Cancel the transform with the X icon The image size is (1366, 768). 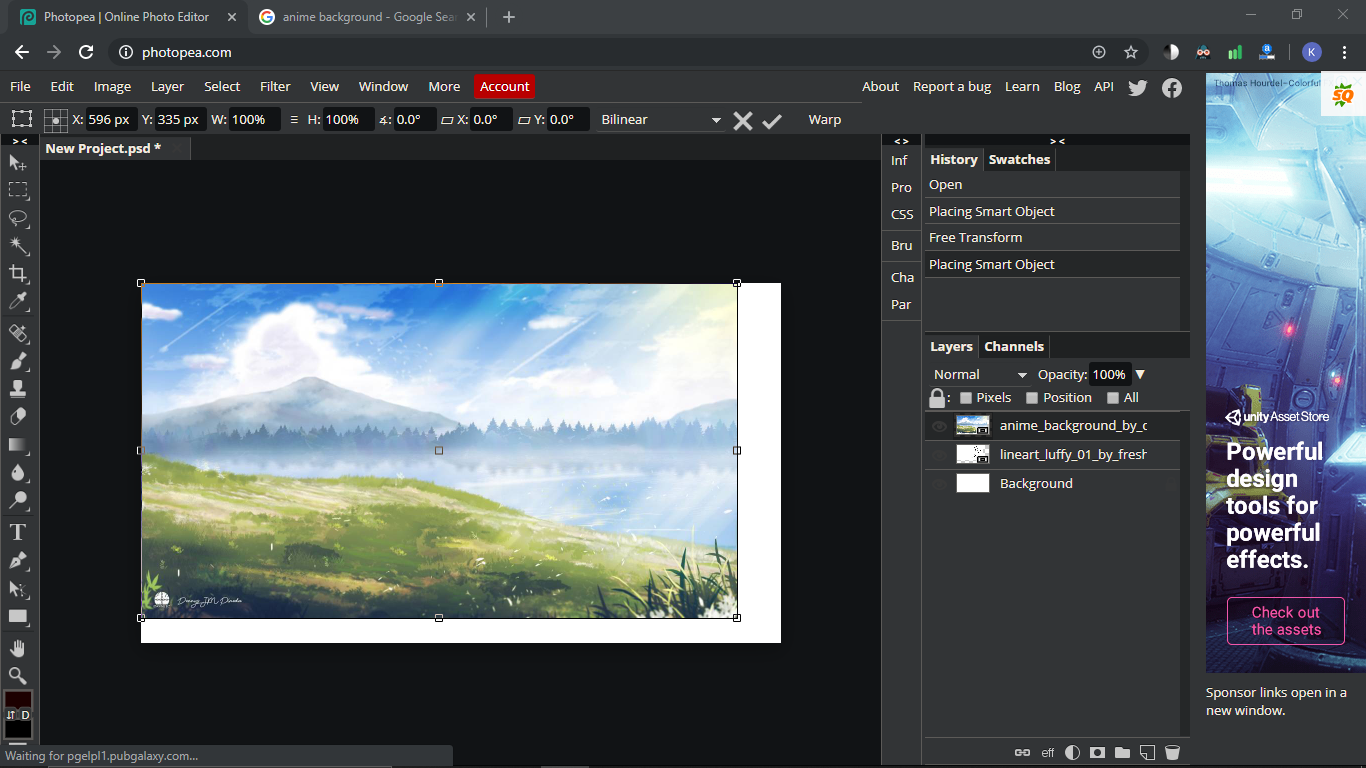(x=742, y=120)
